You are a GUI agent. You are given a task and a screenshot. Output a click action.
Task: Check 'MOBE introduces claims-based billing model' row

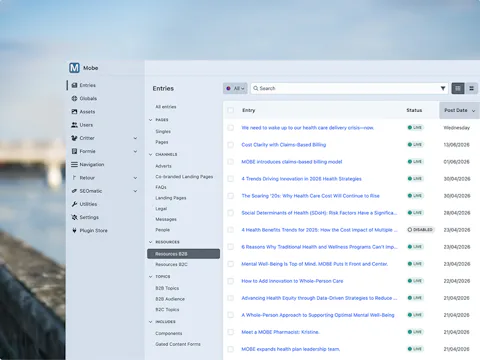tap(230, 162)
